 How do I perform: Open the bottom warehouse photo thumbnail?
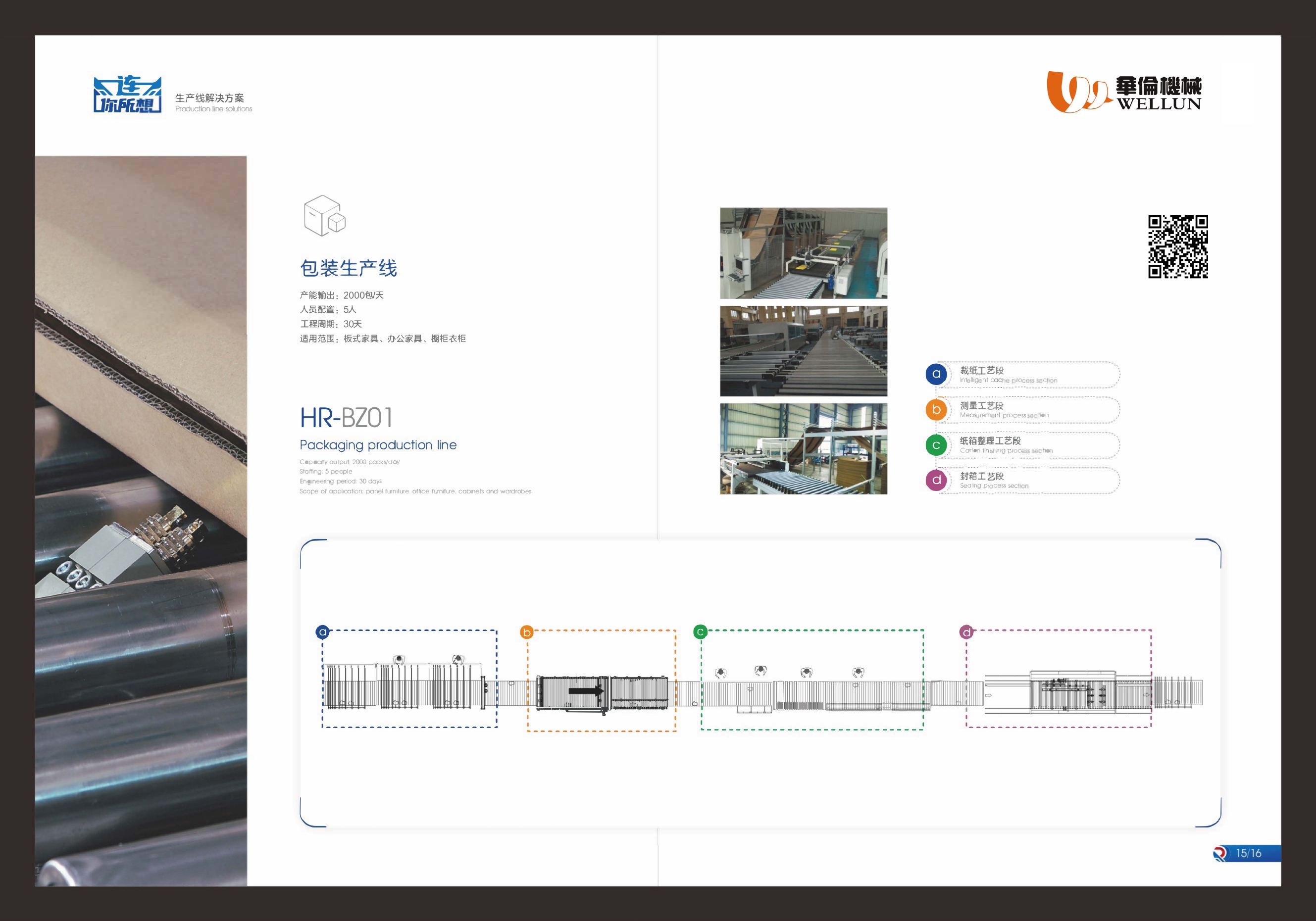coord(804,448)
